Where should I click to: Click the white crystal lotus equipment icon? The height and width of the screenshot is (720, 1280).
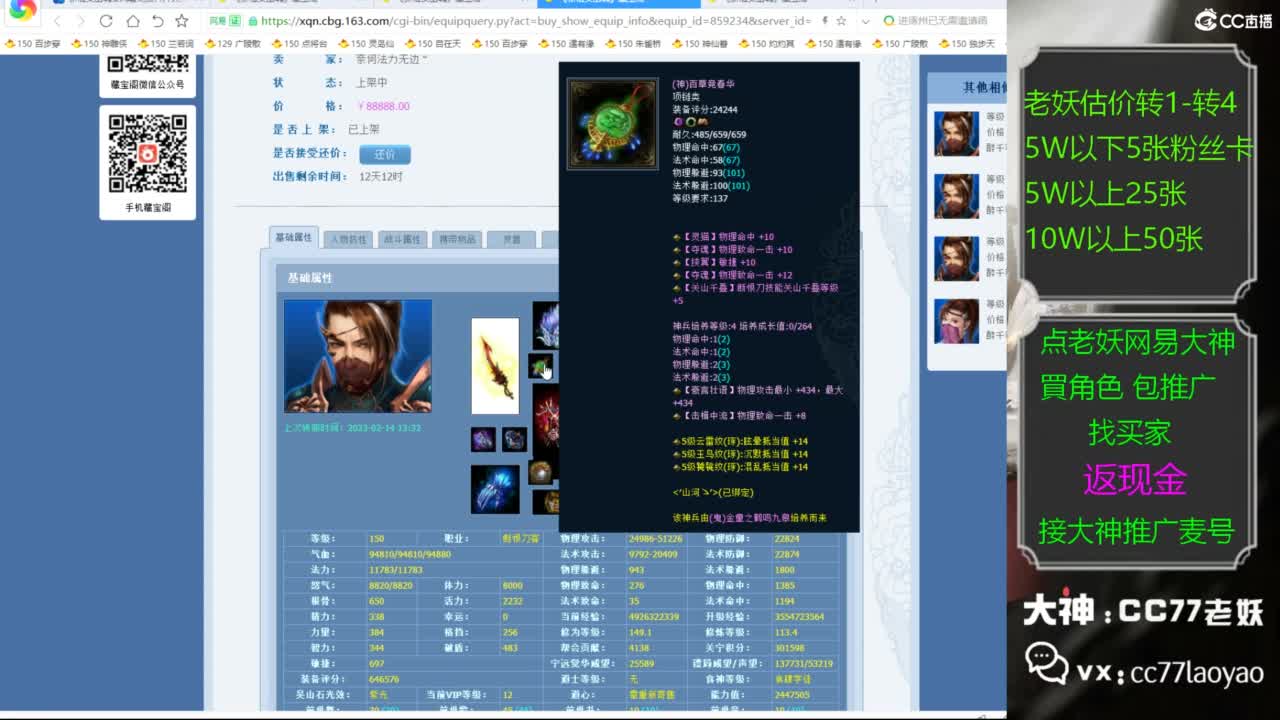click(x=546, y=324)
